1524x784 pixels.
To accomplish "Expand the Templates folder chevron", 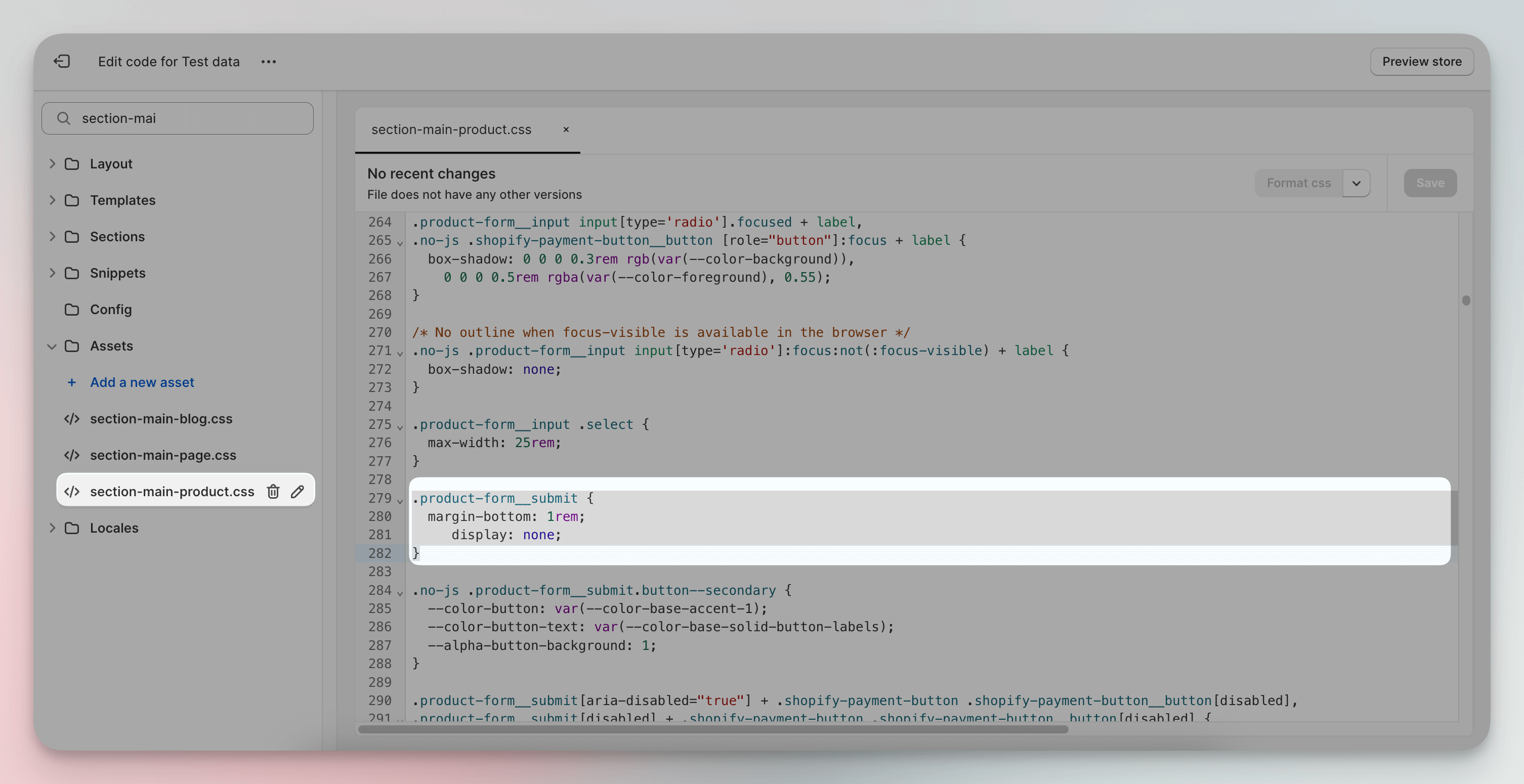I will click(x=52, y=200).
